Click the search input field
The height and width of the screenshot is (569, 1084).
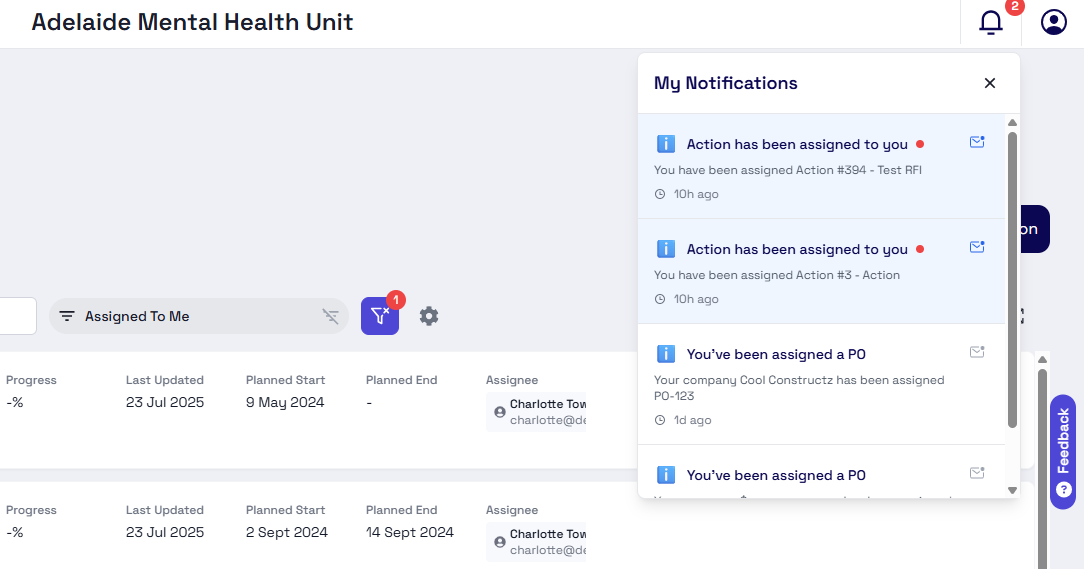point(18,316)
